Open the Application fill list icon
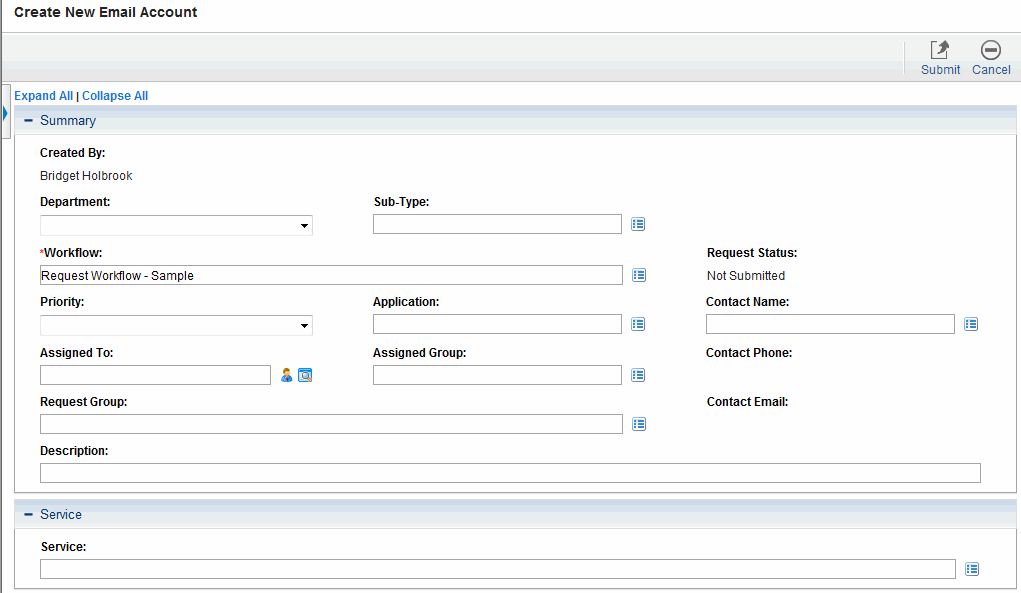Screen dimensions: 1021x593 (x=638, y=324)
